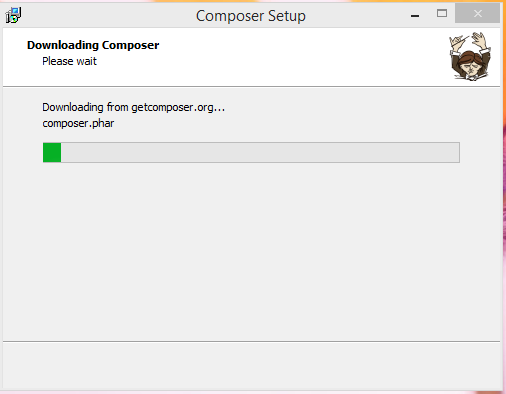Click the blank area below the progress bar
This screenshot has height=394, width=506.
[251, 250]
